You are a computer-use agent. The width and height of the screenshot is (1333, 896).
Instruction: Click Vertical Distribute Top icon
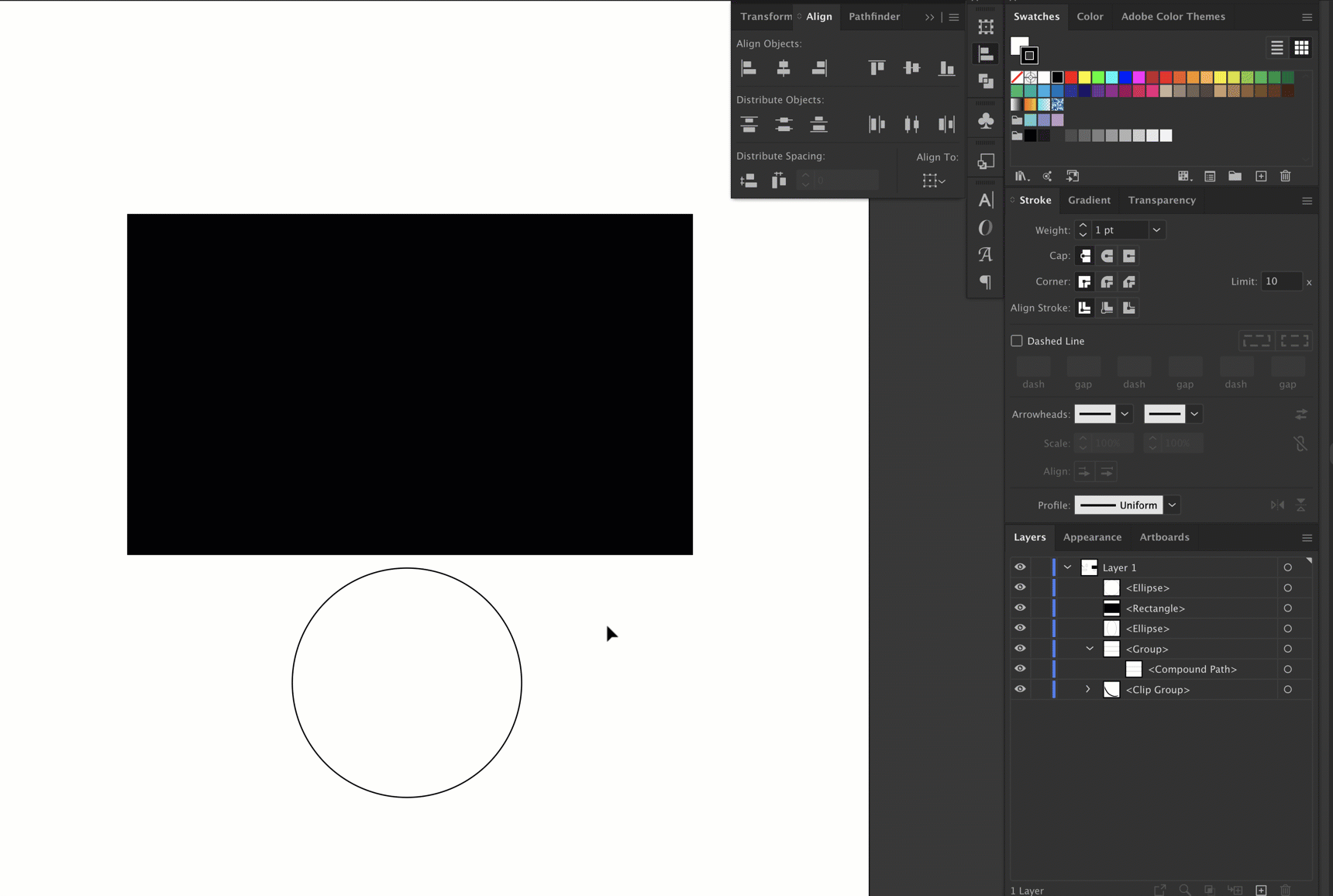pos(749,124)
